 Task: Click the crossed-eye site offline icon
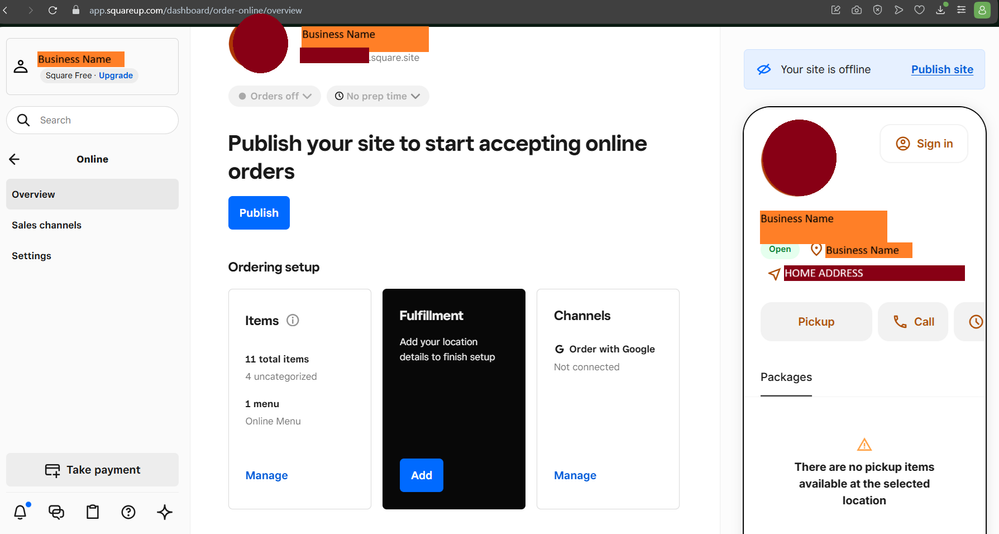pos(764,70)
